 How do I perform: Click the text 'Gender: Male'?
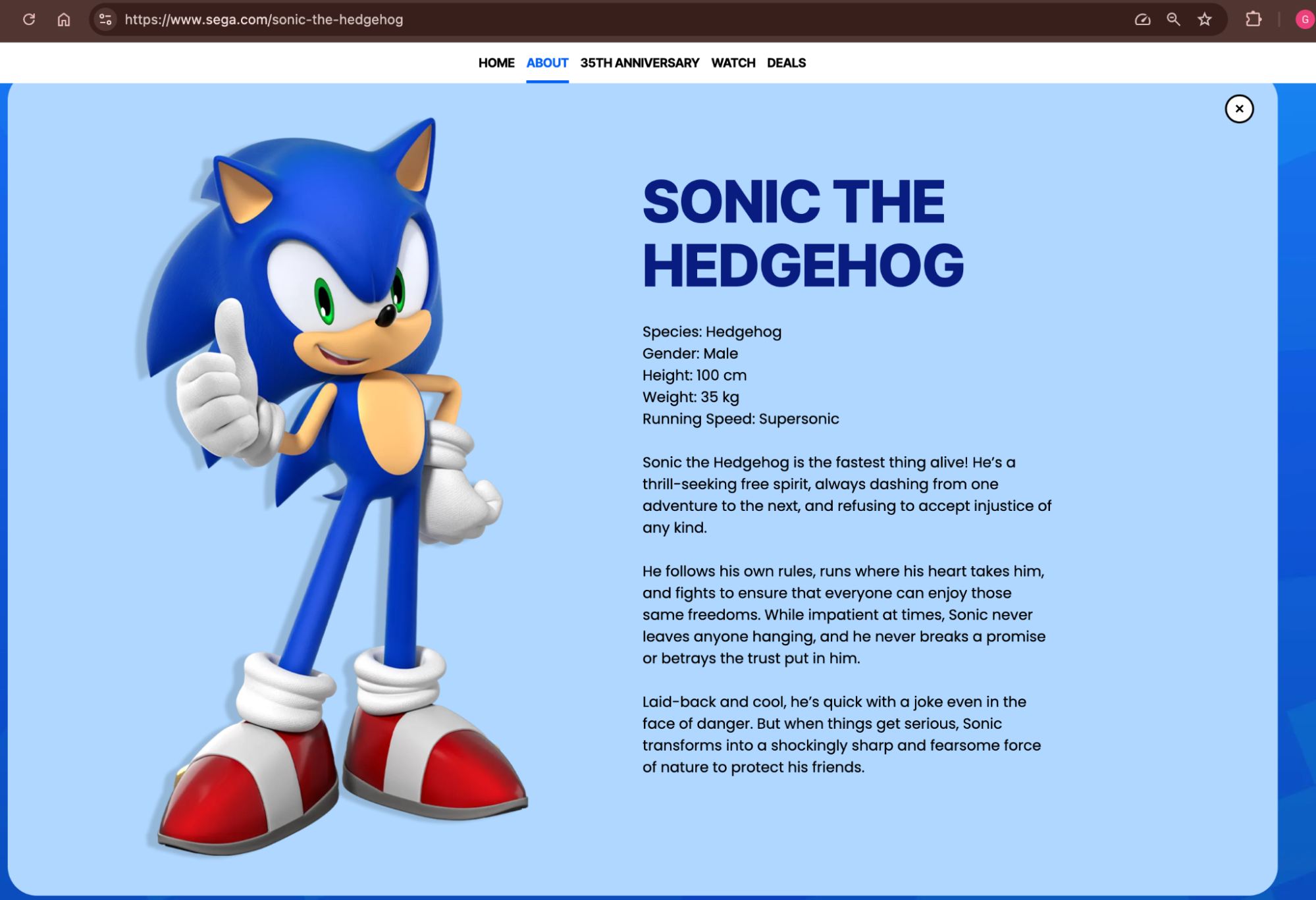[690, 354]
